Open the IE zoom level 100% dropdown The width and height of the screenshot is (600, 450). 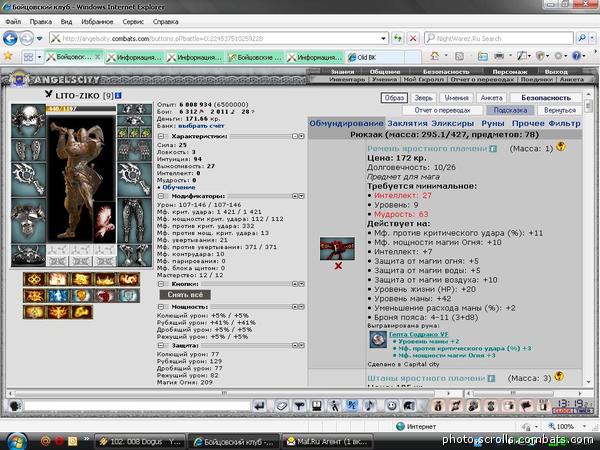tap(585, 426)
